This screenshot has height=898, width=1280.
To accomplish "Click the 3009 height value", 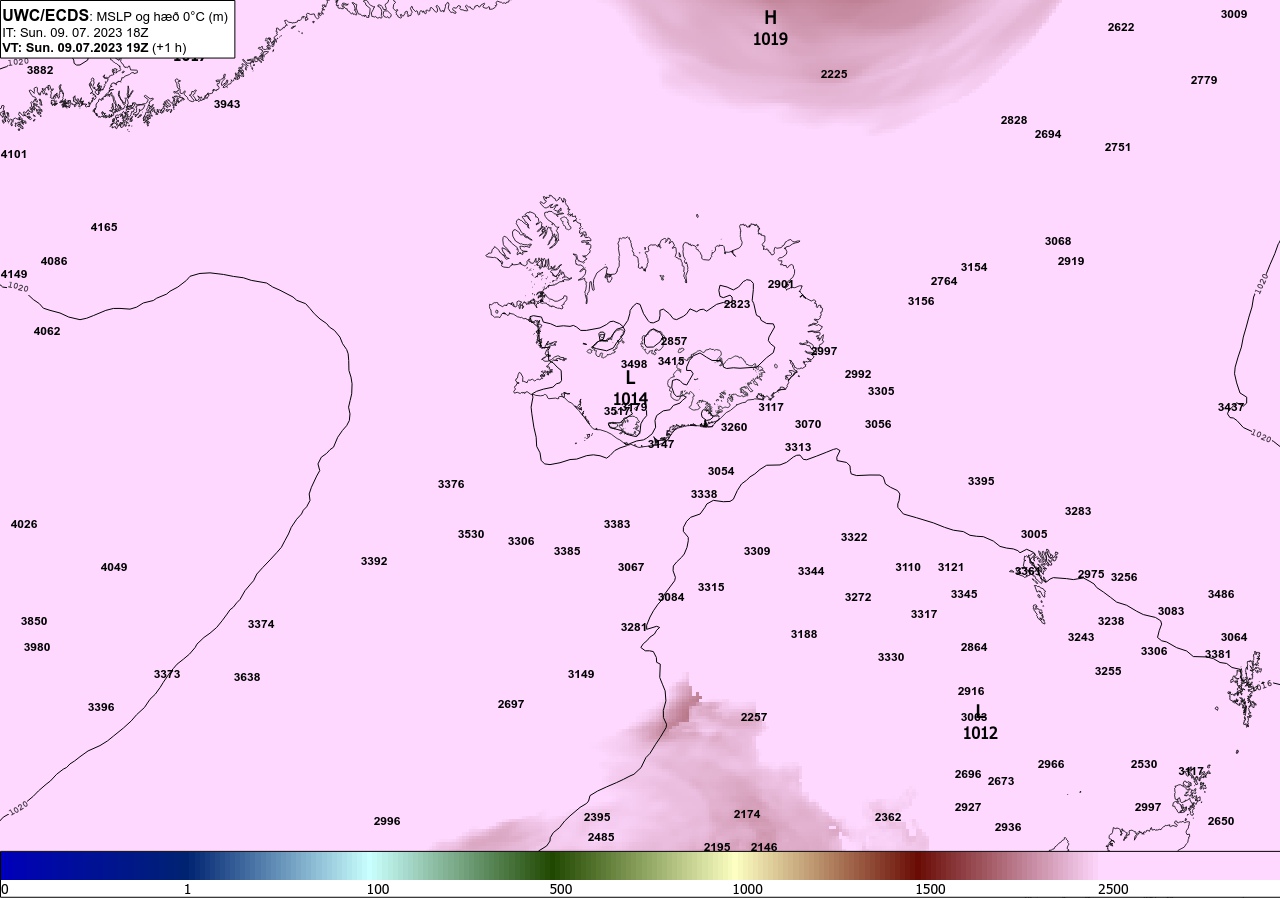I will pyautogui.click(x=1234, y=14).
